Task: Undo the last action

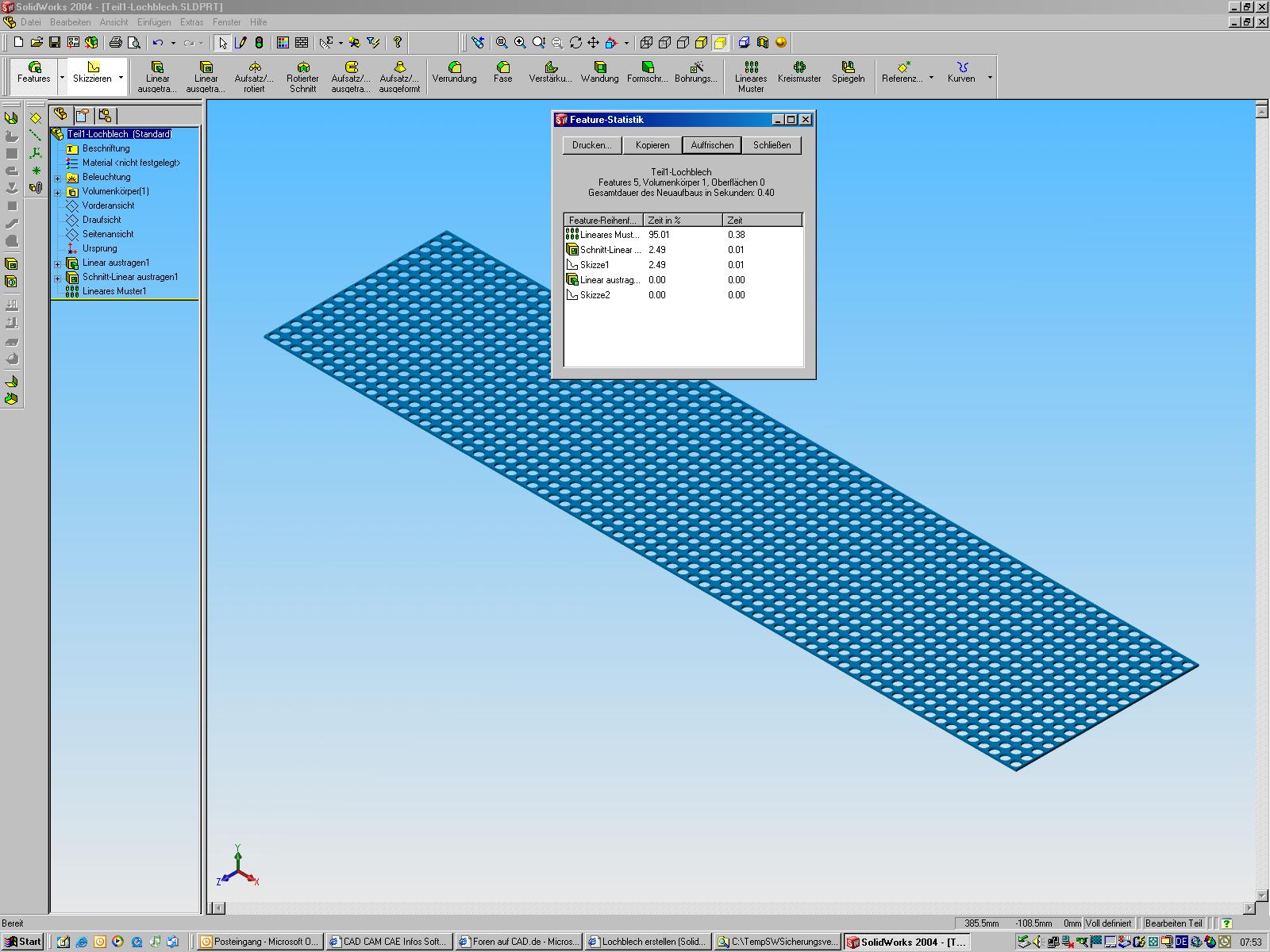Action: (x=158, y=43)
